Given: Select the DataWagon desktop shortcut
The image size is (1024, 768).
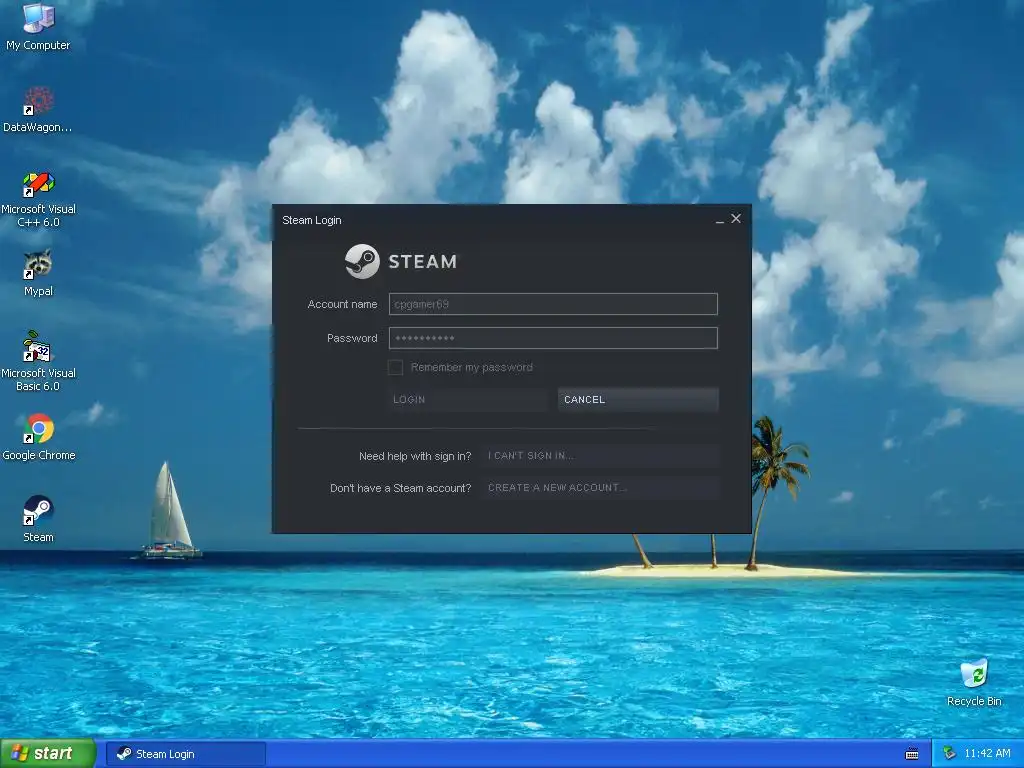Looking at the screenshot, I should coord(38,110).
